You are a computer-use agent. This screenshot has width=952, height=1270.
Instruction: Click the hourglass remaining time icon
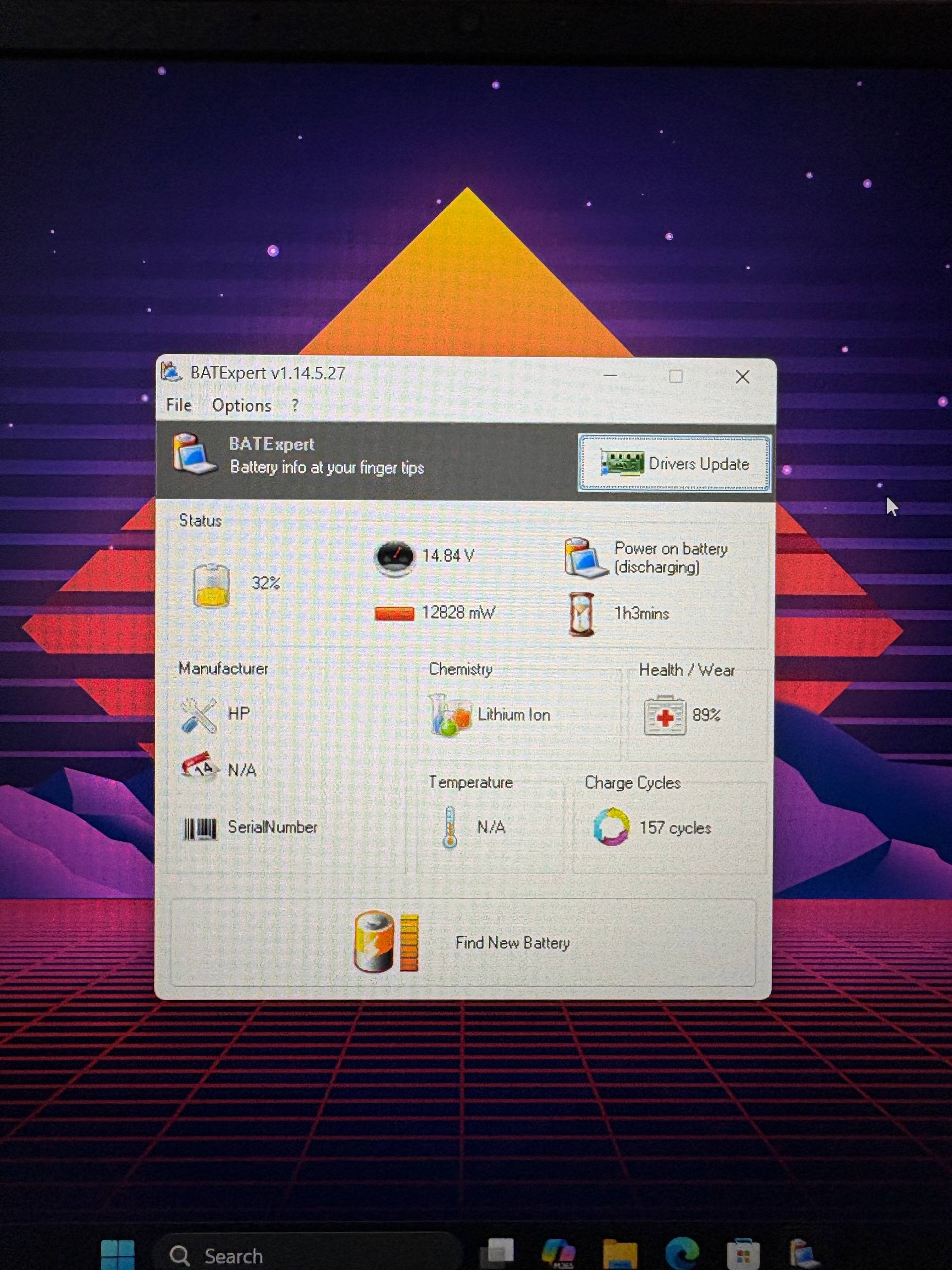581,614
